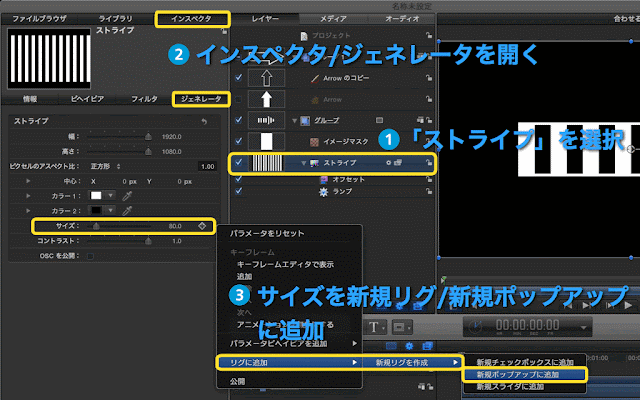Click the blending mode icon on the グループ row
This screenshot has height=400, width=640.
[379, 120]
